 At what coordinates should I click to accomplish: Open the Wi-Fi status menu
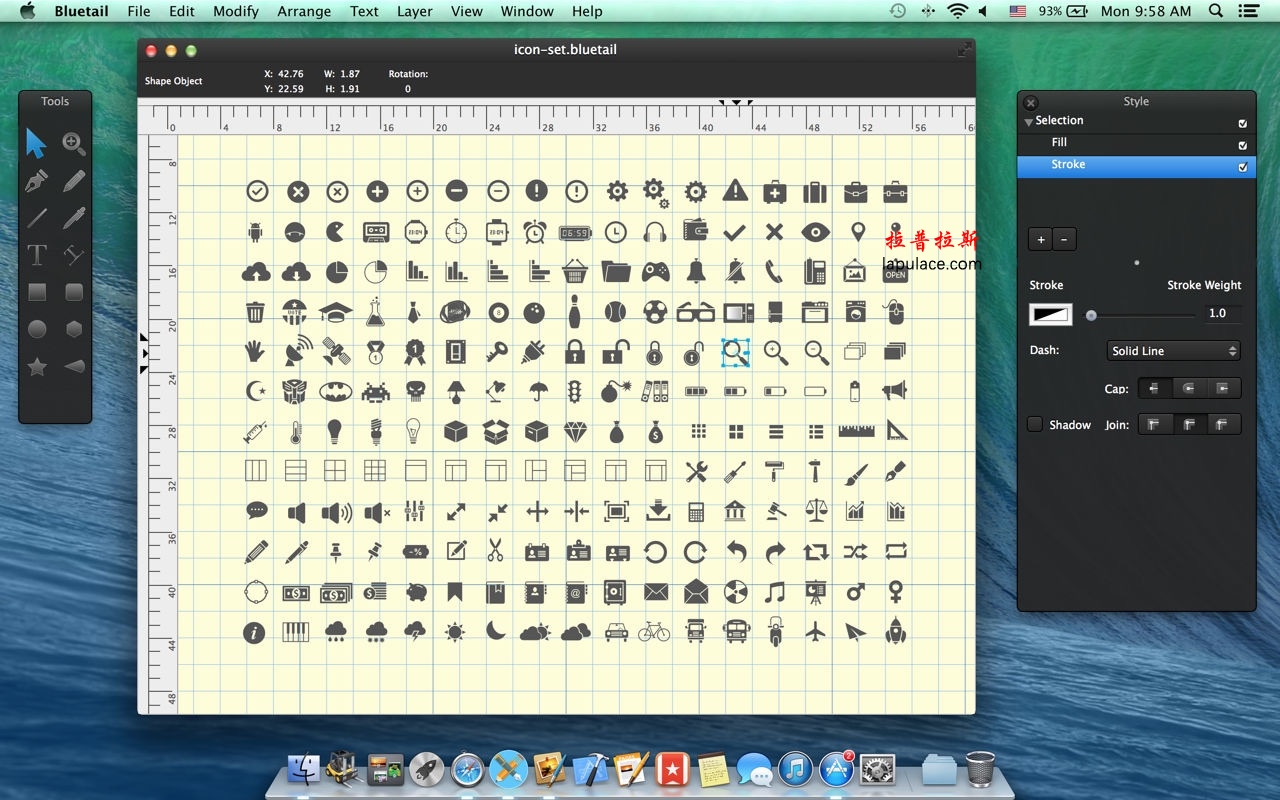(x=958, y=11)
